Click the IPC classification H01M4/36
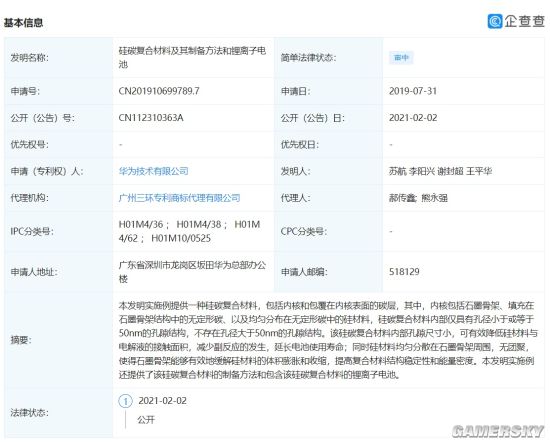Screen dimensions: 550x443 141,224
